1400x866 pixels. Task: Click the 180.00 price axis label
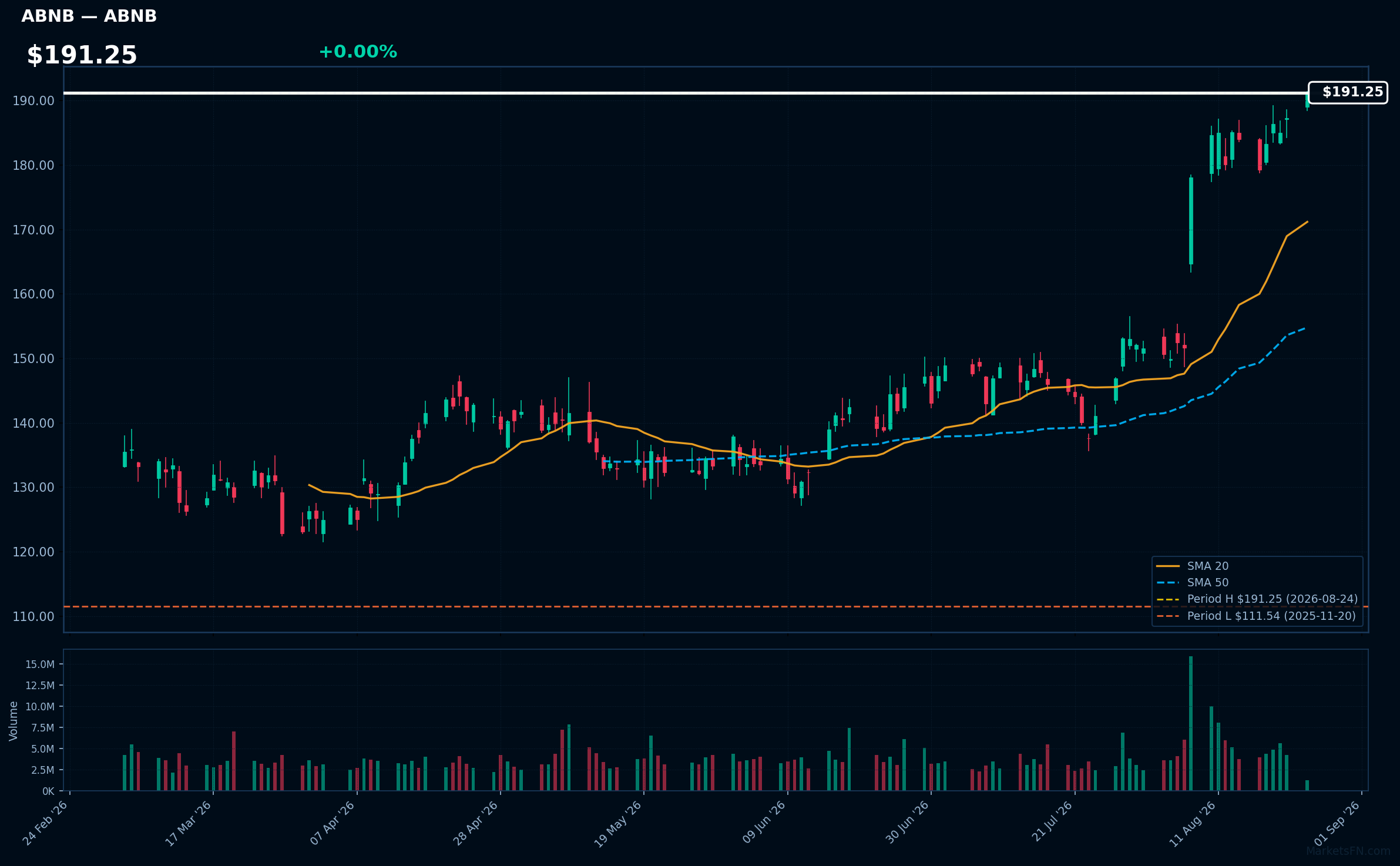[33, 166]
